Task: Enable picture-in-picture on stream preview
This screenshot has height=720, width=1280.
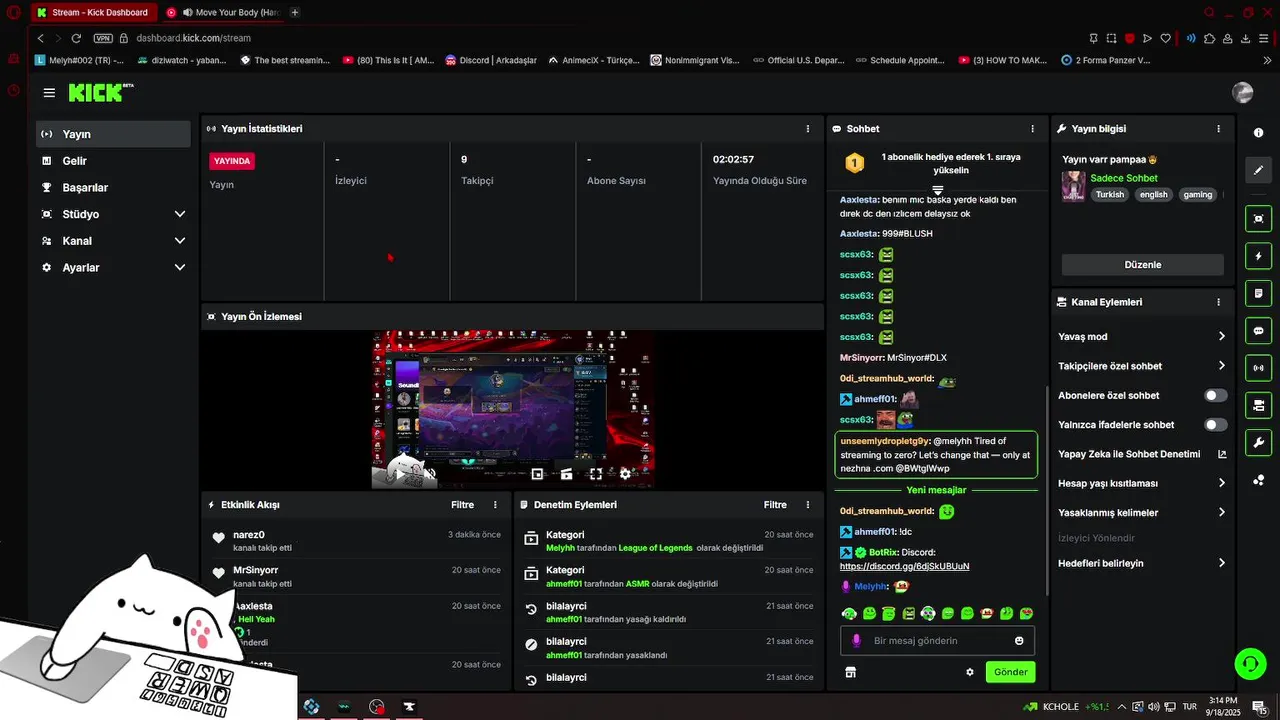Action: [x=537, y=474]
